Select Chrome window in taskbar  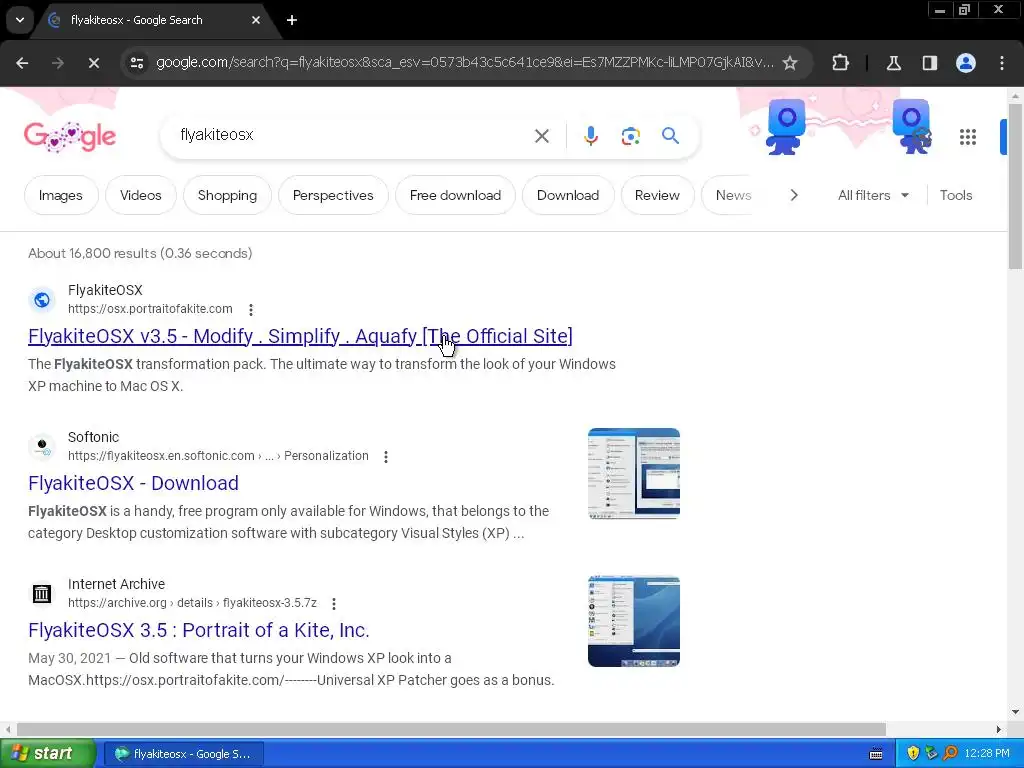click(184, 754)
